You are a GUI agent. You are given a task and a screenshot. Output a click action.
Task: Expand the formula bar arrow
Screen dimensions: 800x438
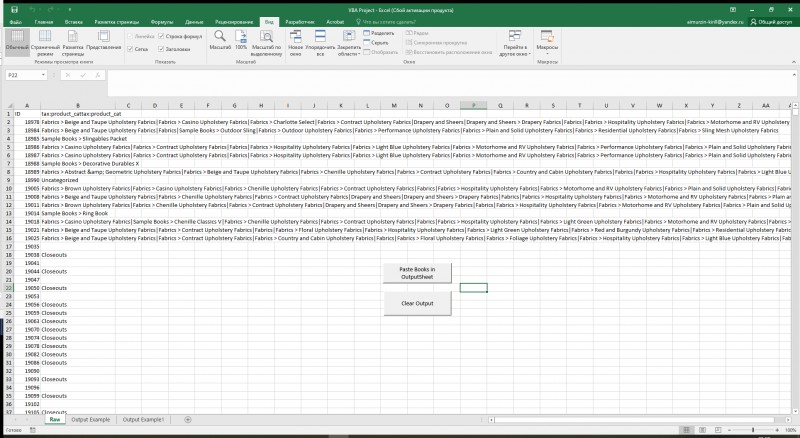pyautogui.click(x=794, y=75)
